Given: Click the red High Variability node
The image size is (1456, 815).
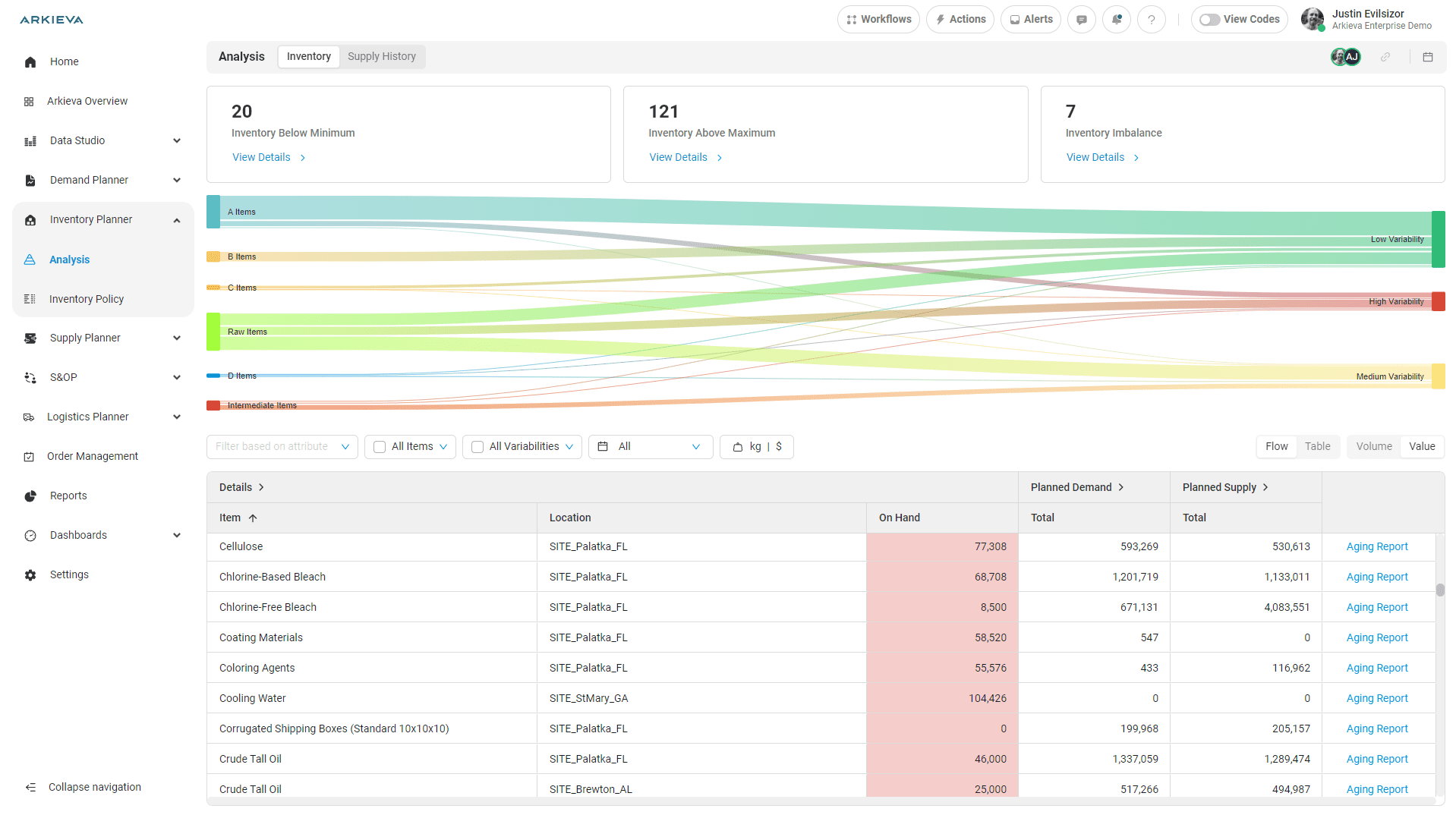Looking at the screenshot, I should point(1438,301).
